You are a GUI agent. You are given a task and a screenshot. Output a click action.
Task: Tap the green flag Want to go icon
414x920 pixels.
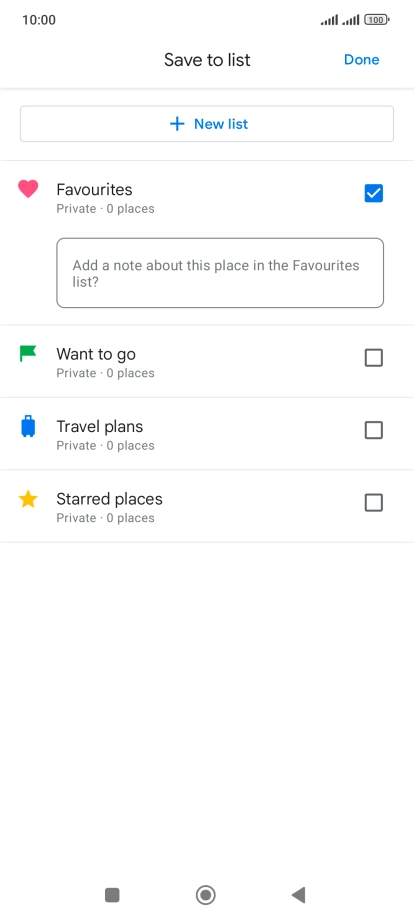(x=28, y=354)
